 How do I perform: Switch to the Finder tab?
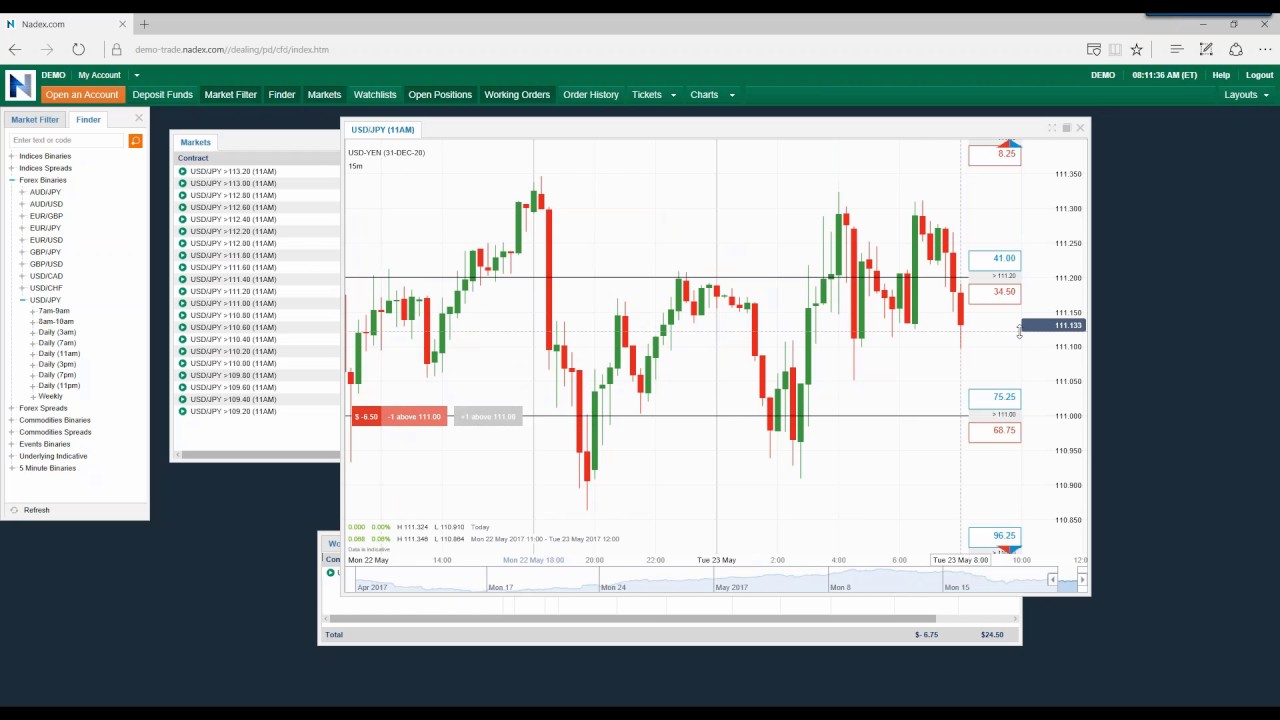pos(88,120)
